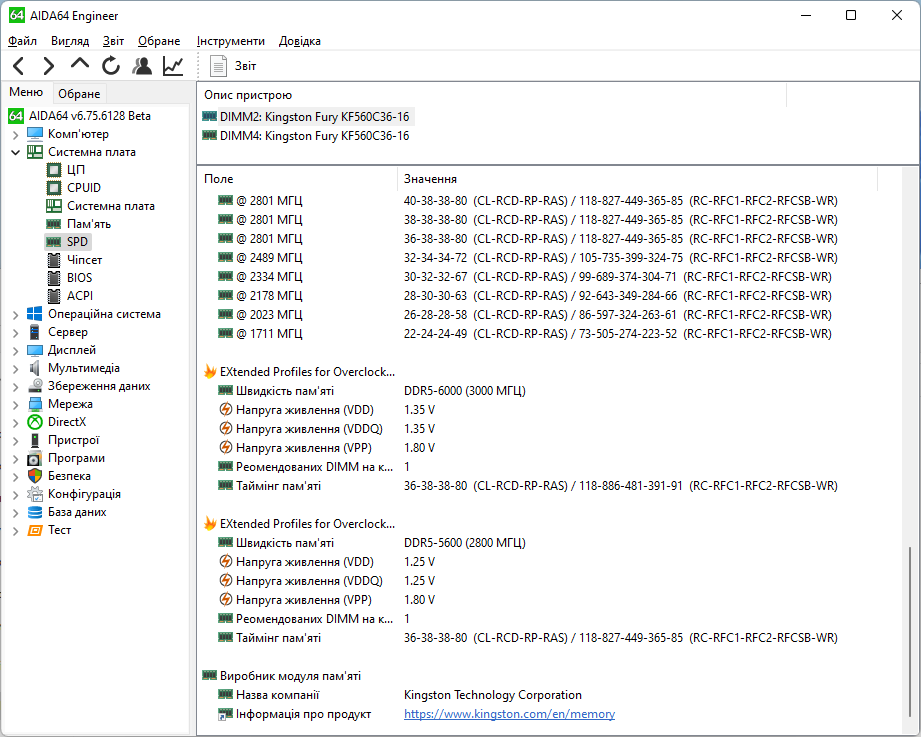Viewport: 921px width, 737px height.
Task: Open the Інструменти menu
Action: tap(231, 41)
